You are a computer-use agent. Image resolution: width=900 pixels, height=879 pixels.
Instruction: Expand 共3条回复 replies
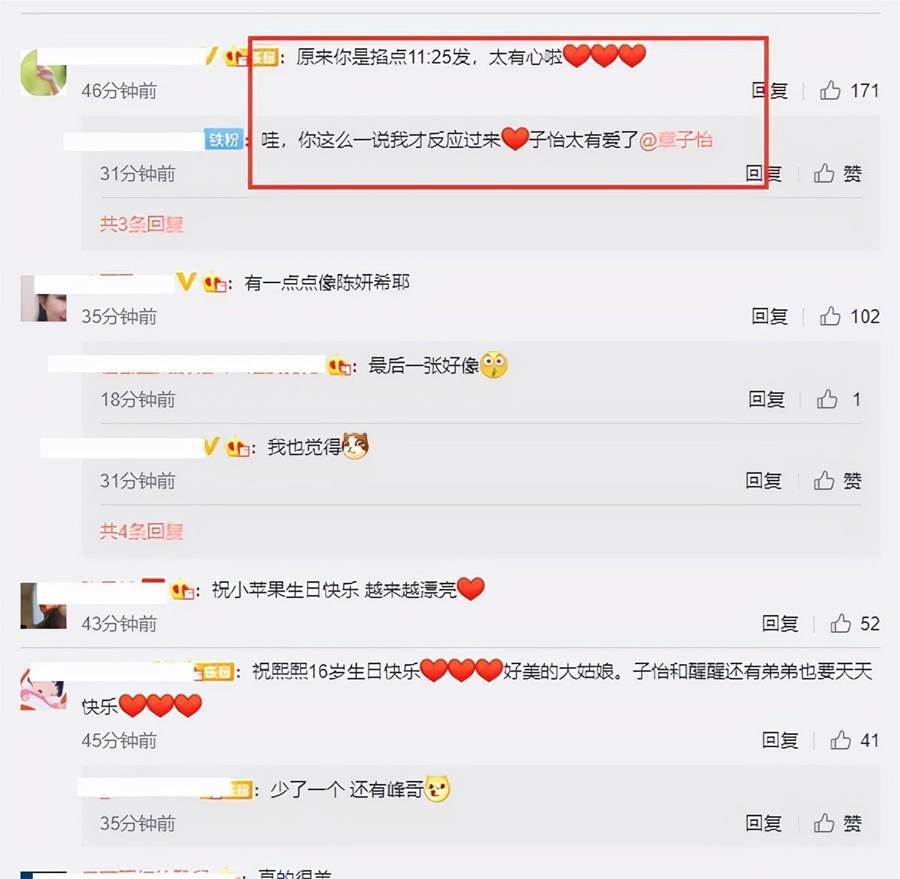click(x=141, y=224)
